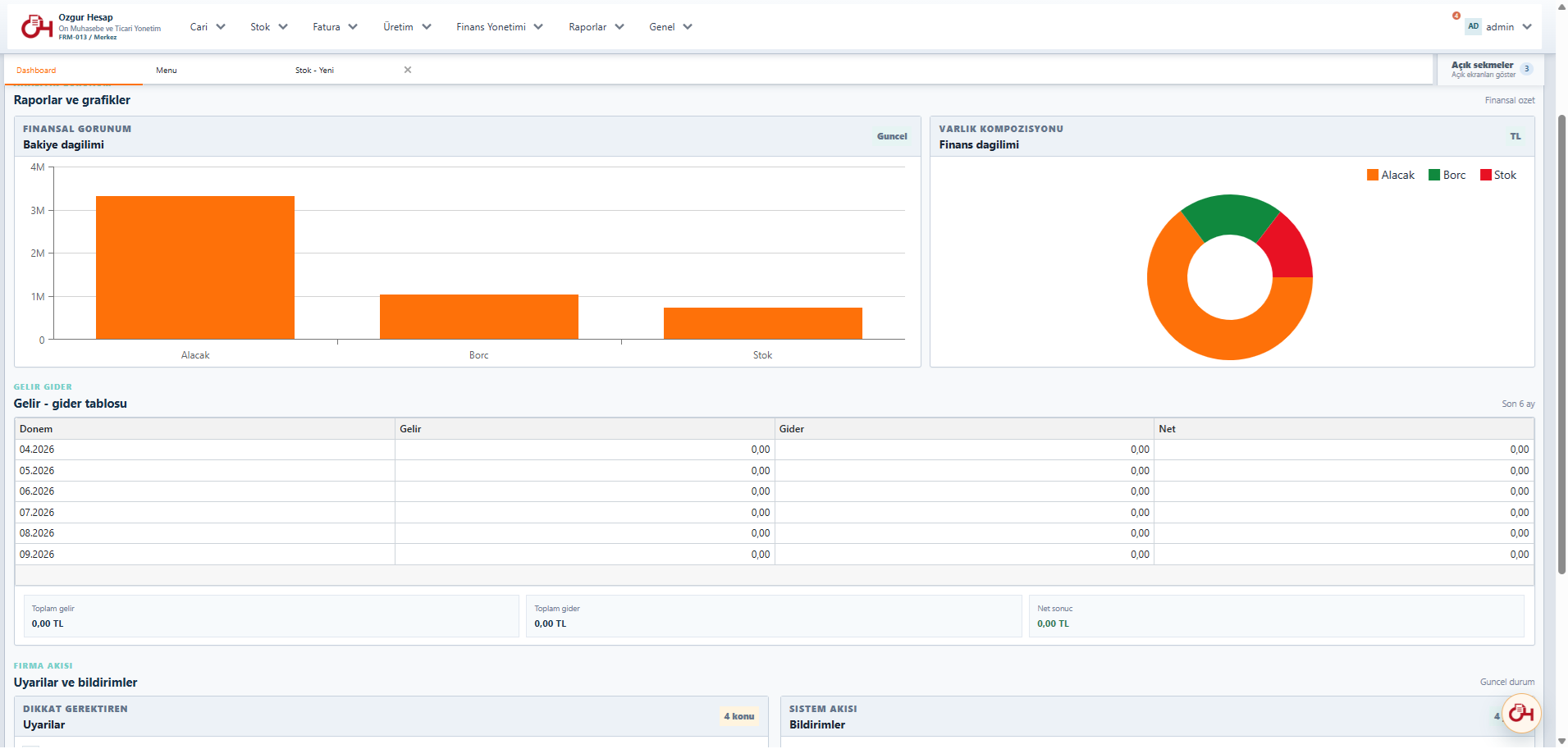Image resolution: width=1568 pixels, height=749 pixels.
Task: Click the notification badge near admin
Action: 1456,16
